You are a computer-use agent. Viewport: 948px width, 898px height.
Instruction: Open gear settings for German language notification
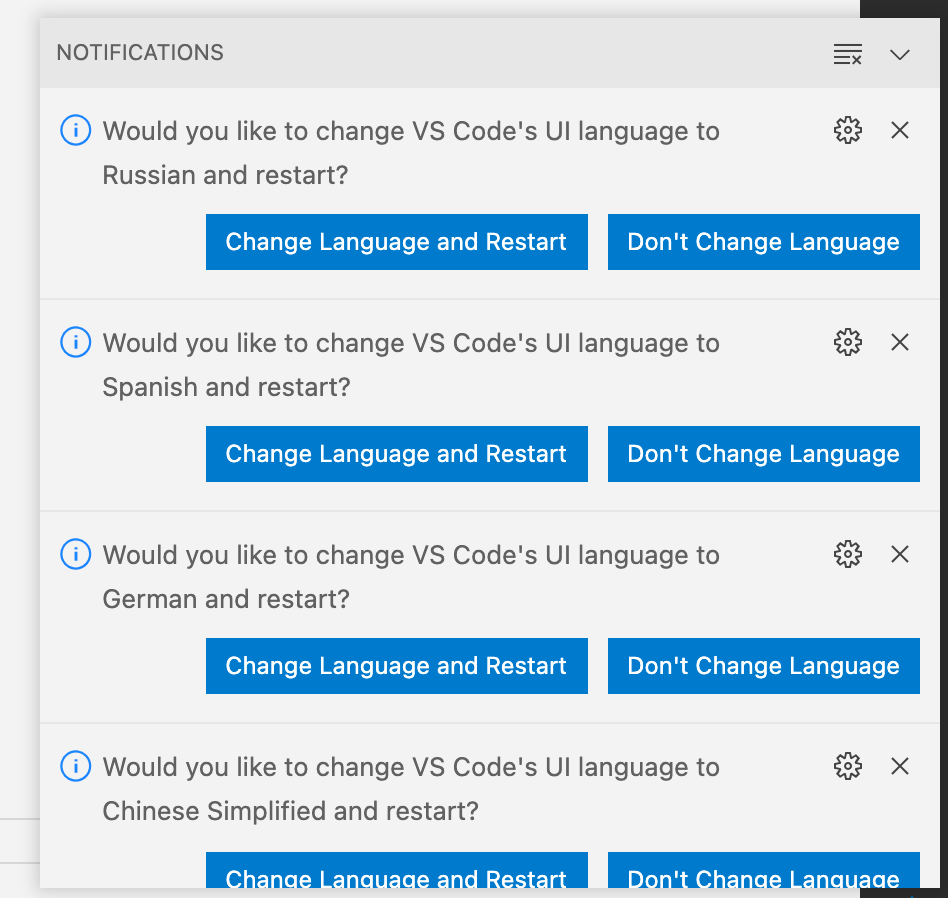[x=848, y=554]
